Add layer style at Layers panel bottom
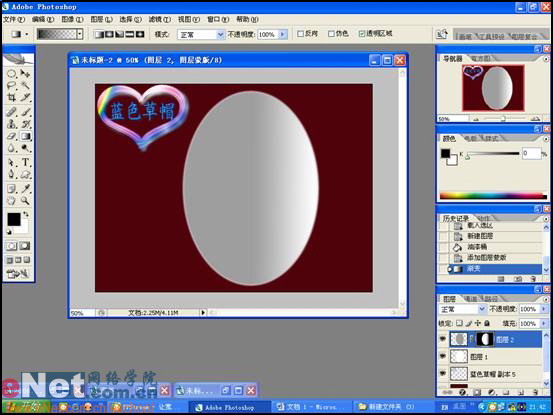553x415 pixels. 463,392
